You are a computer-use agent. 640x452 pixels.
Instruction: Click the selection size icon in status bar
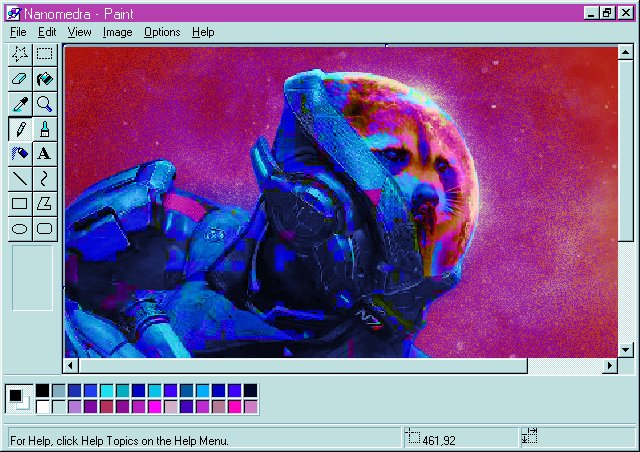pos(529,436)
